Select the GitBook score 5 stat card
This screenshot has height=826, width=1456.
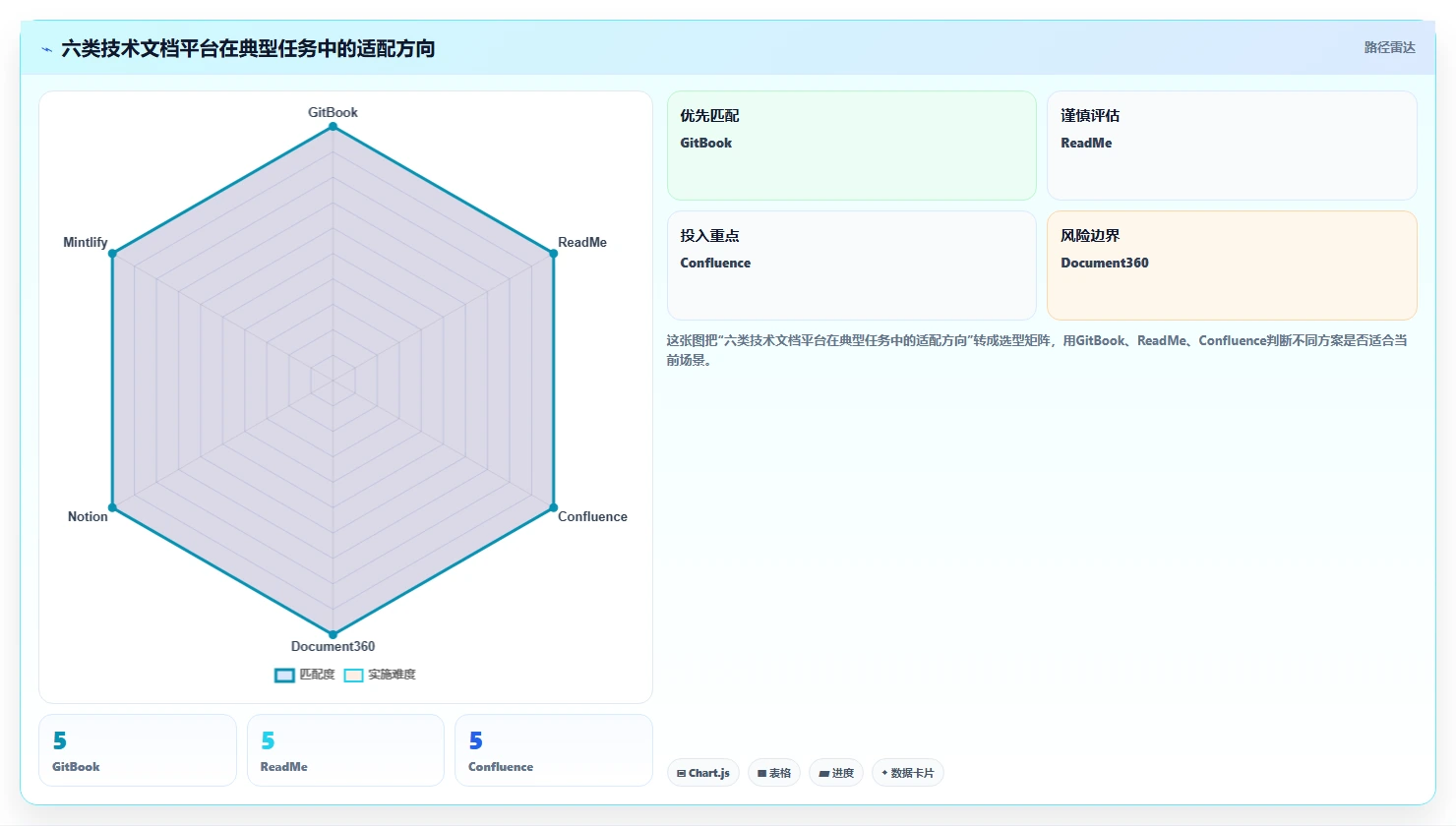(x=138, y=750)
